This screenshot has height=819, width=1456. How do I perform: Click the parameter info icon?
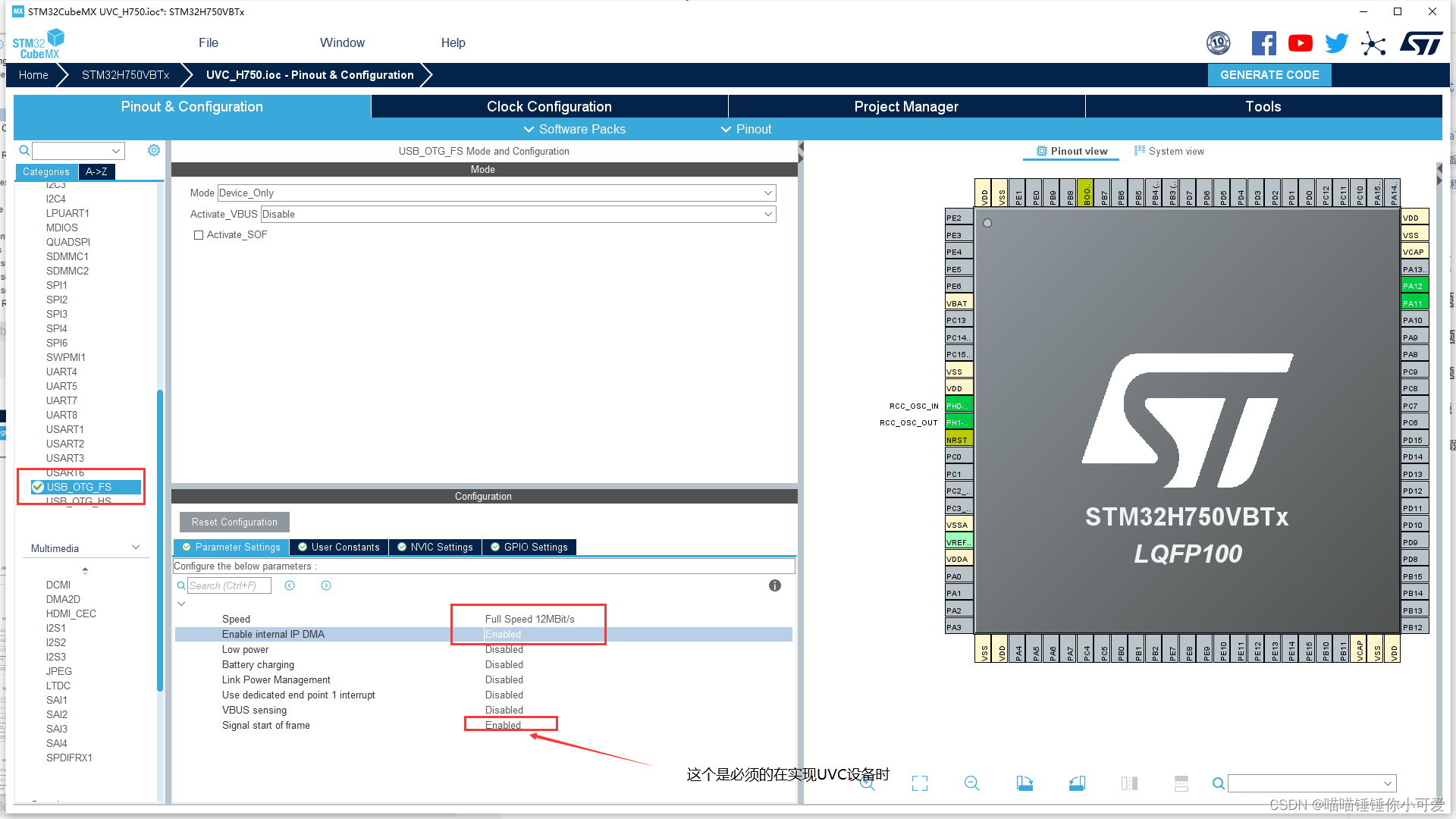(x=774, y=585)
